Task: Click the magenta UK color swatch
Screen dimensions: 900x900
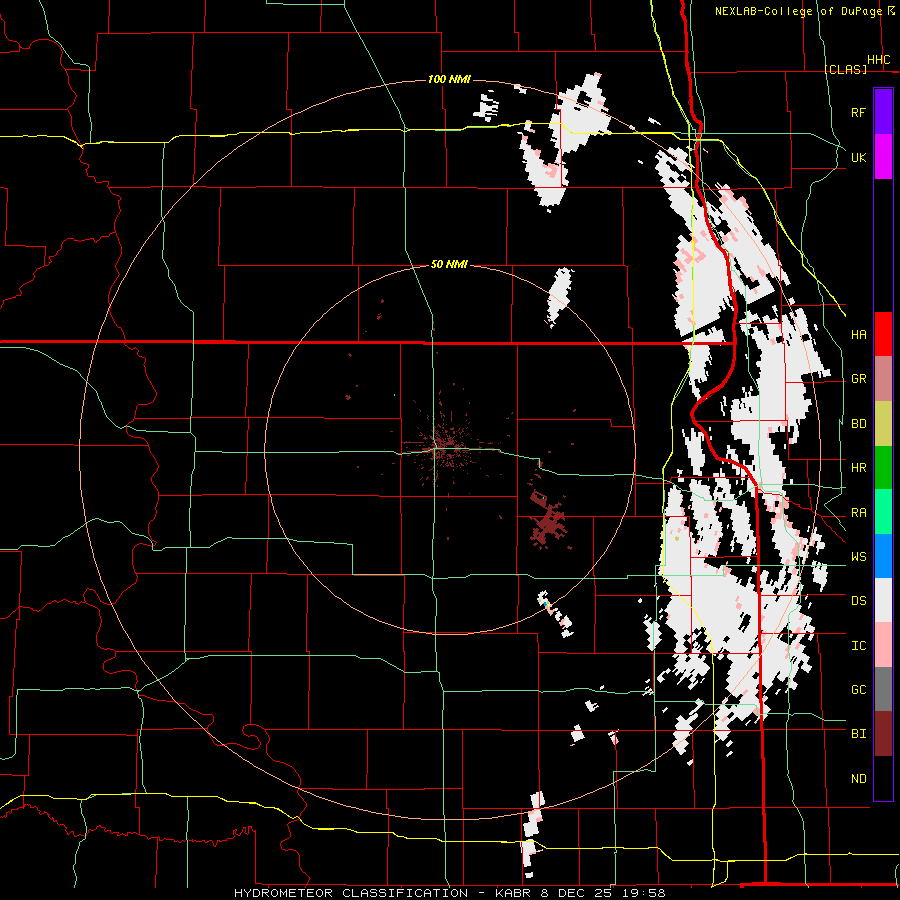Action: coord(883,157)
